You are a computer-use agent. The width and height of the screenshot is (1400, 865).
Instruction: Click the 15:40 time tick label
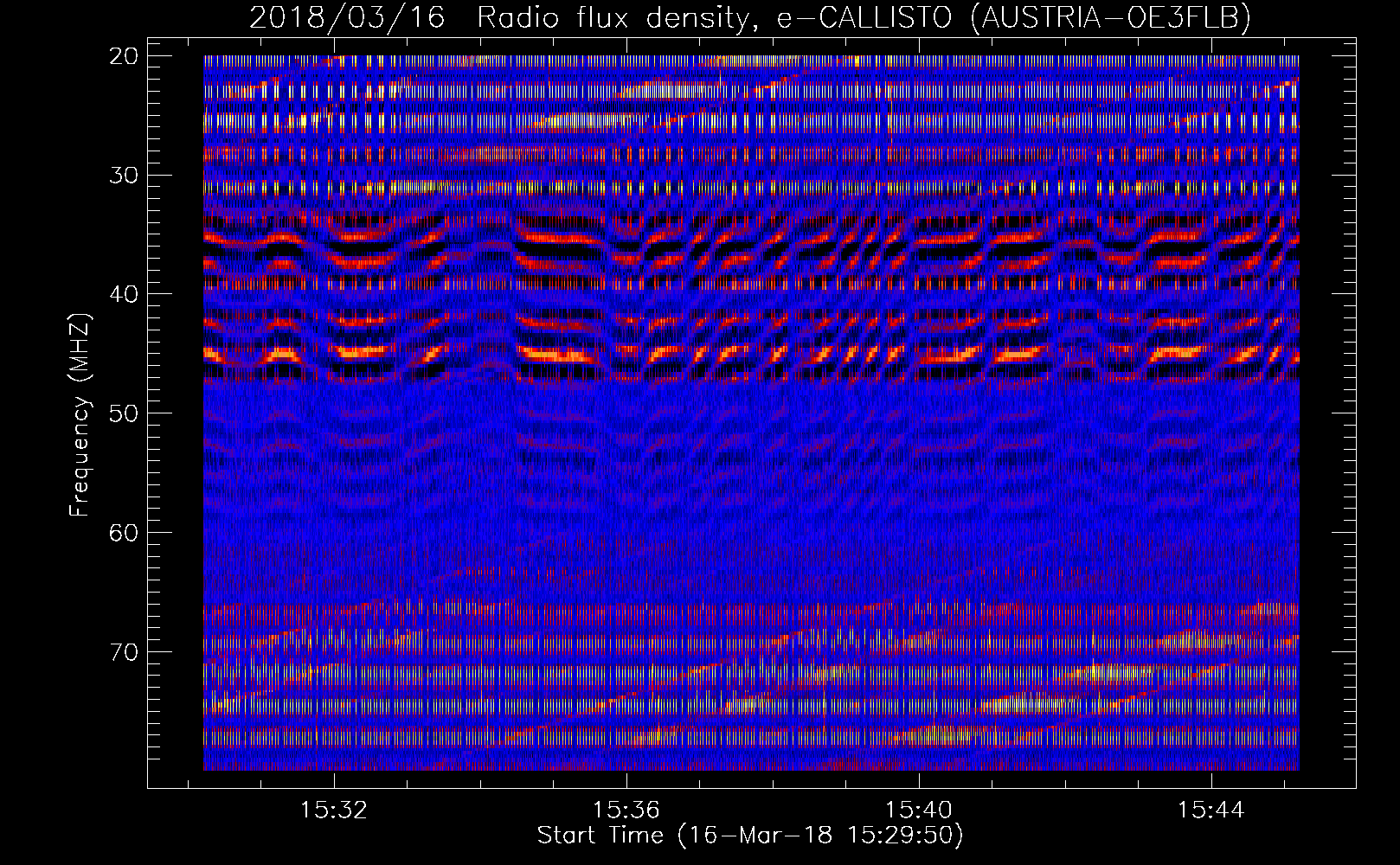(x=919, y=811)
